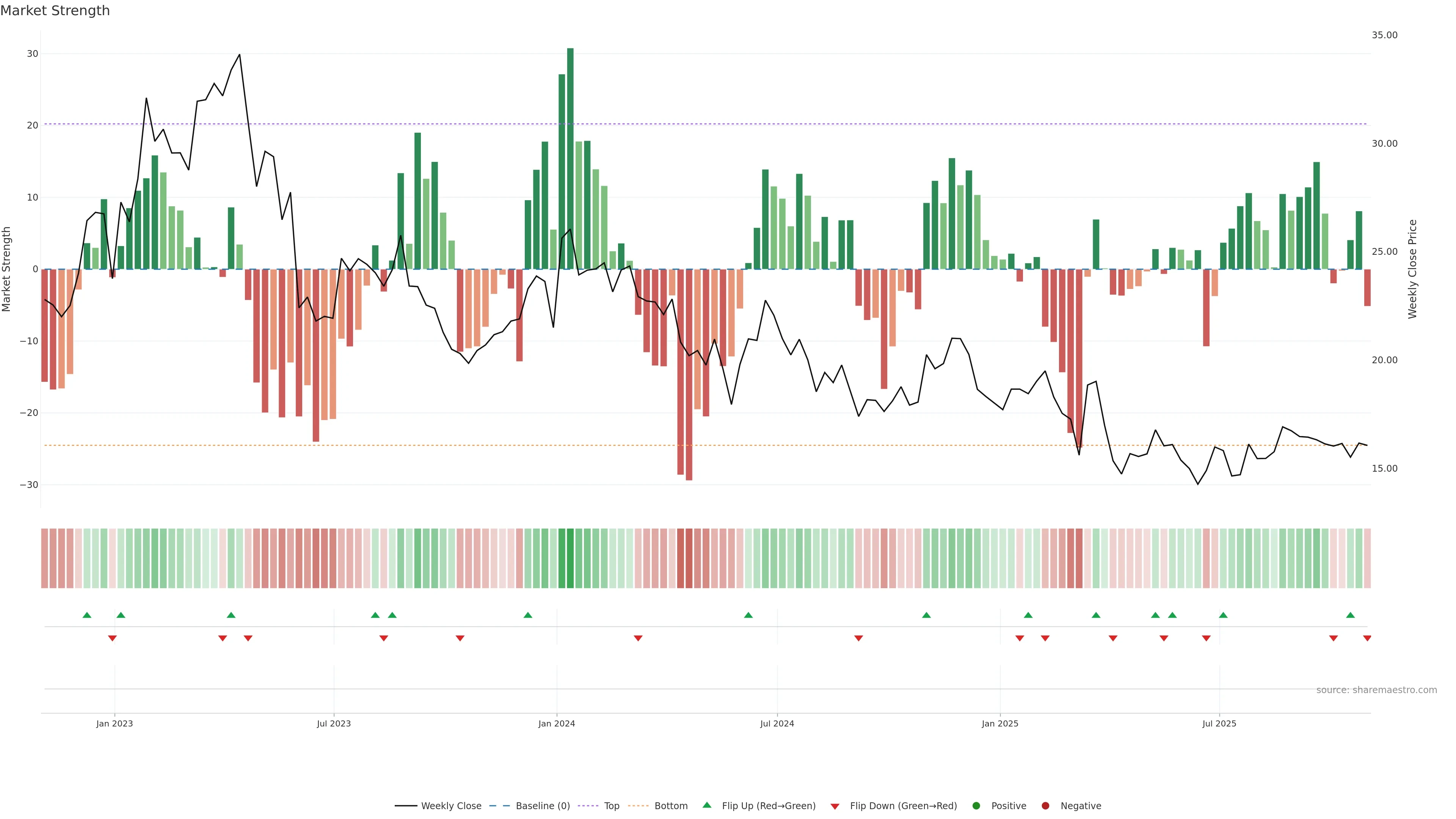1456x819 pixels.
Task: Click the darkest green heatmap strip cell
Action: [x=570, y=559]
